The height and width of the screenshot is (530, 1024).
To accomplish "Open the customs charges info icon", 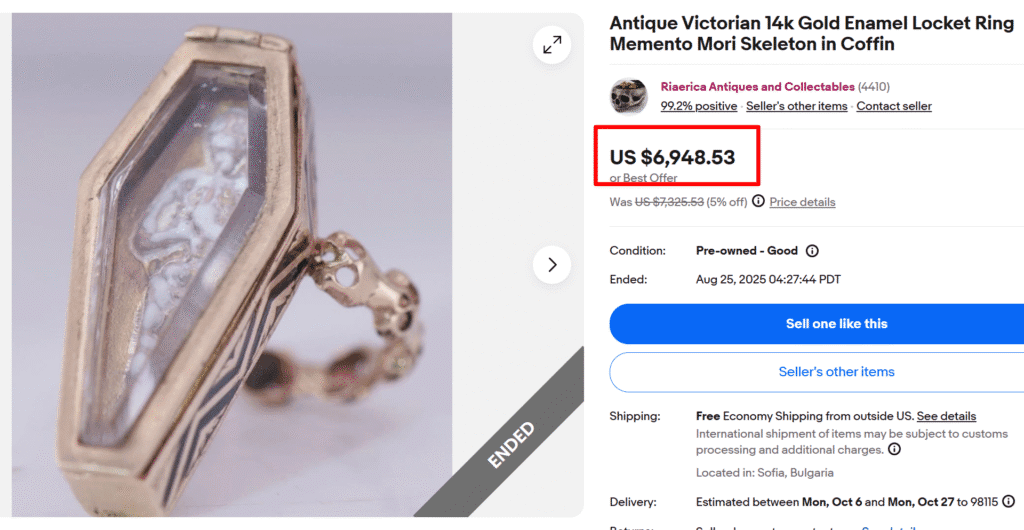I will click(894, 450).
